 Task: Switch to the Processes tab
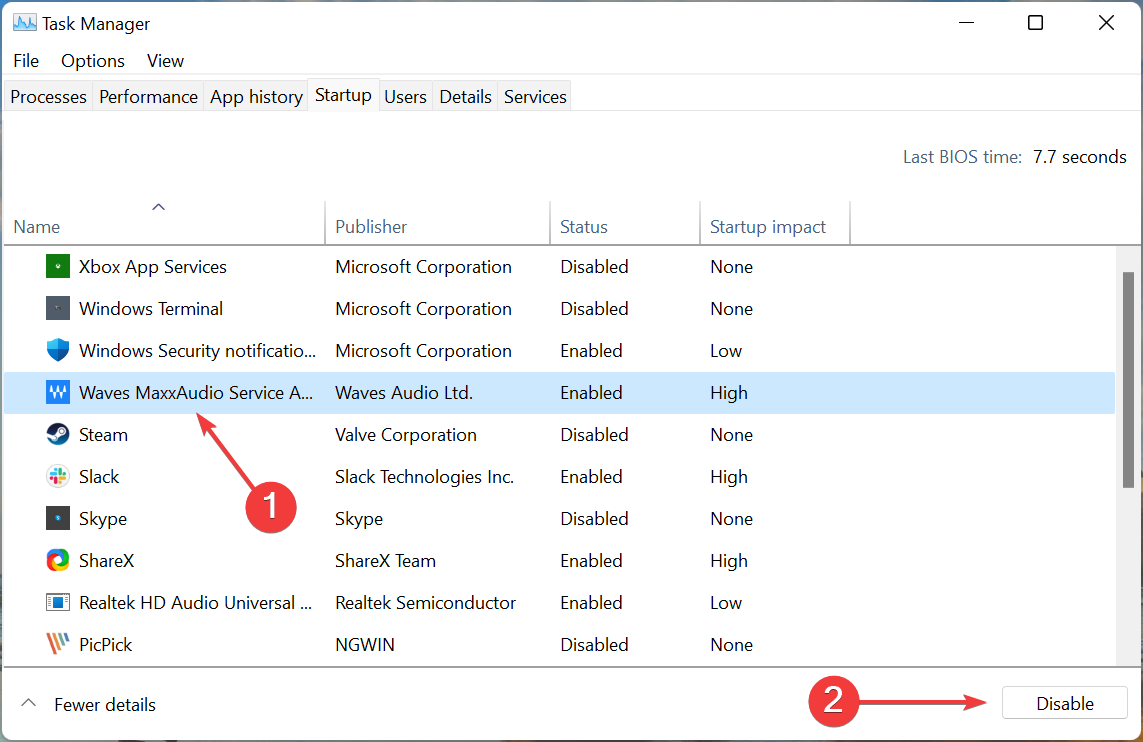(47, 96)
